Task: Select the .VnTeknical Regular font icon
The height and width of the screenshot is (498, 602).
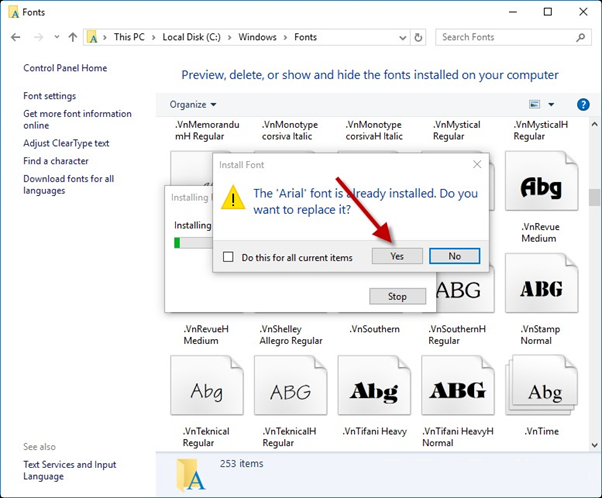Action: [207, 385]
